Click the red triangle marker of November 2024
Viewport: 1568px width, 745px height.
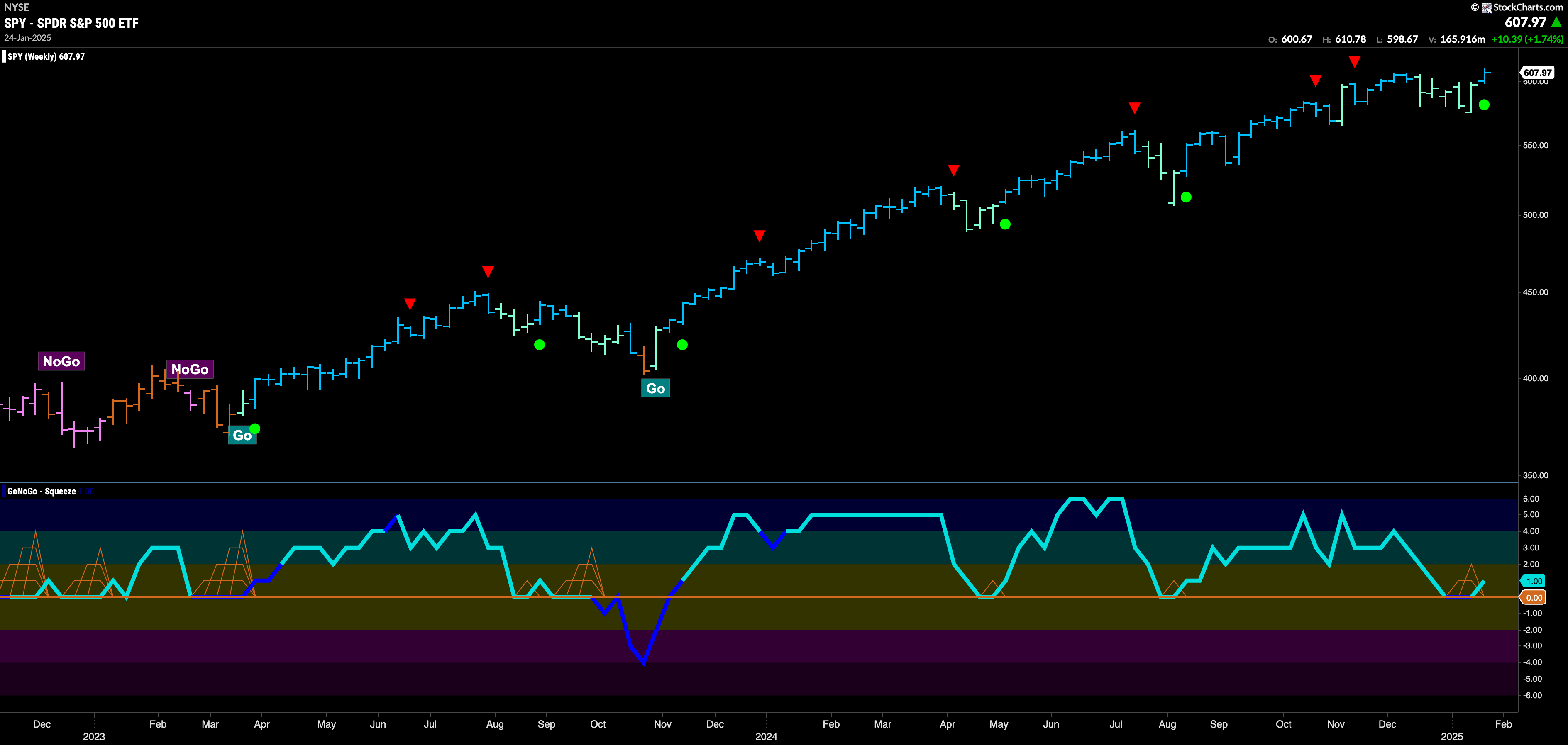coord(1354,62)
